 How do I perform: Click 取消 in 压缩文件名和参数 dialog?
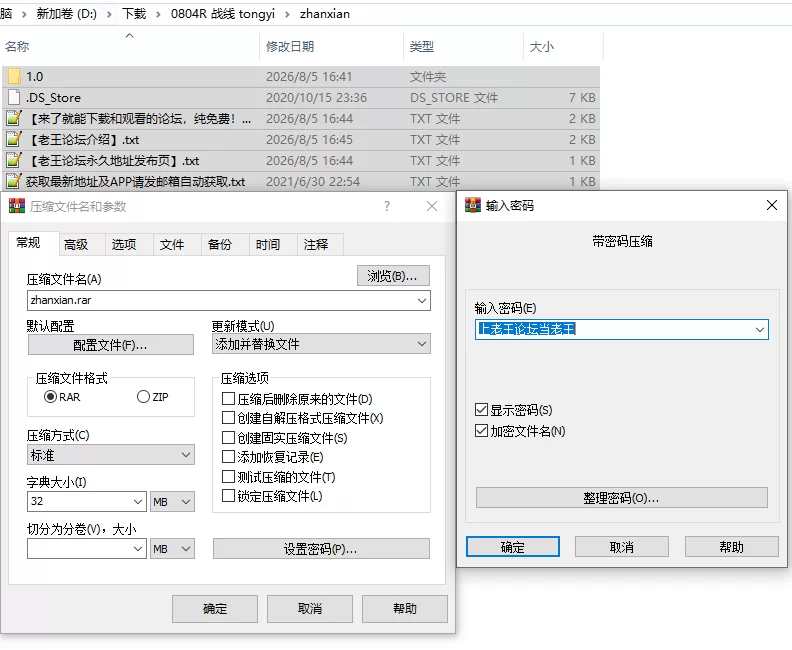click(x=310, y=609)
